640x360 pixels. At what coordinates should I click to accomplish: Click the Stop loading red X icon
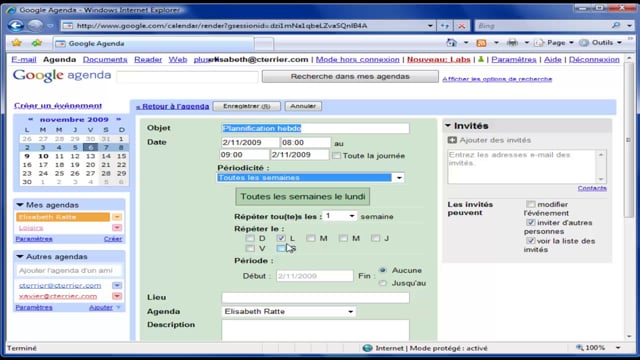point(462,26)
